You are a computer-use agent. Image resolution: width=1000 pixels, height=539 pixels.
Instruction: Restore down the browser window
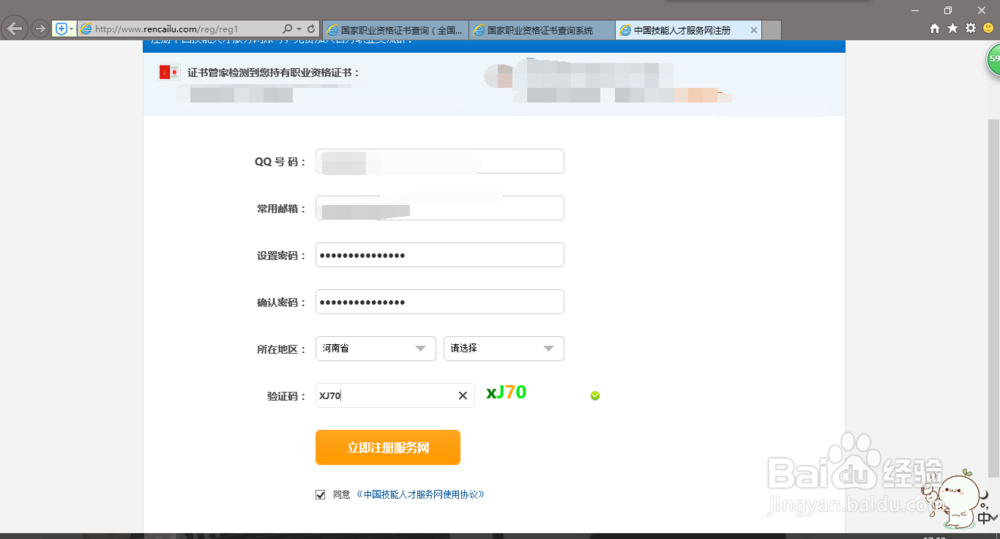point(948,10)
